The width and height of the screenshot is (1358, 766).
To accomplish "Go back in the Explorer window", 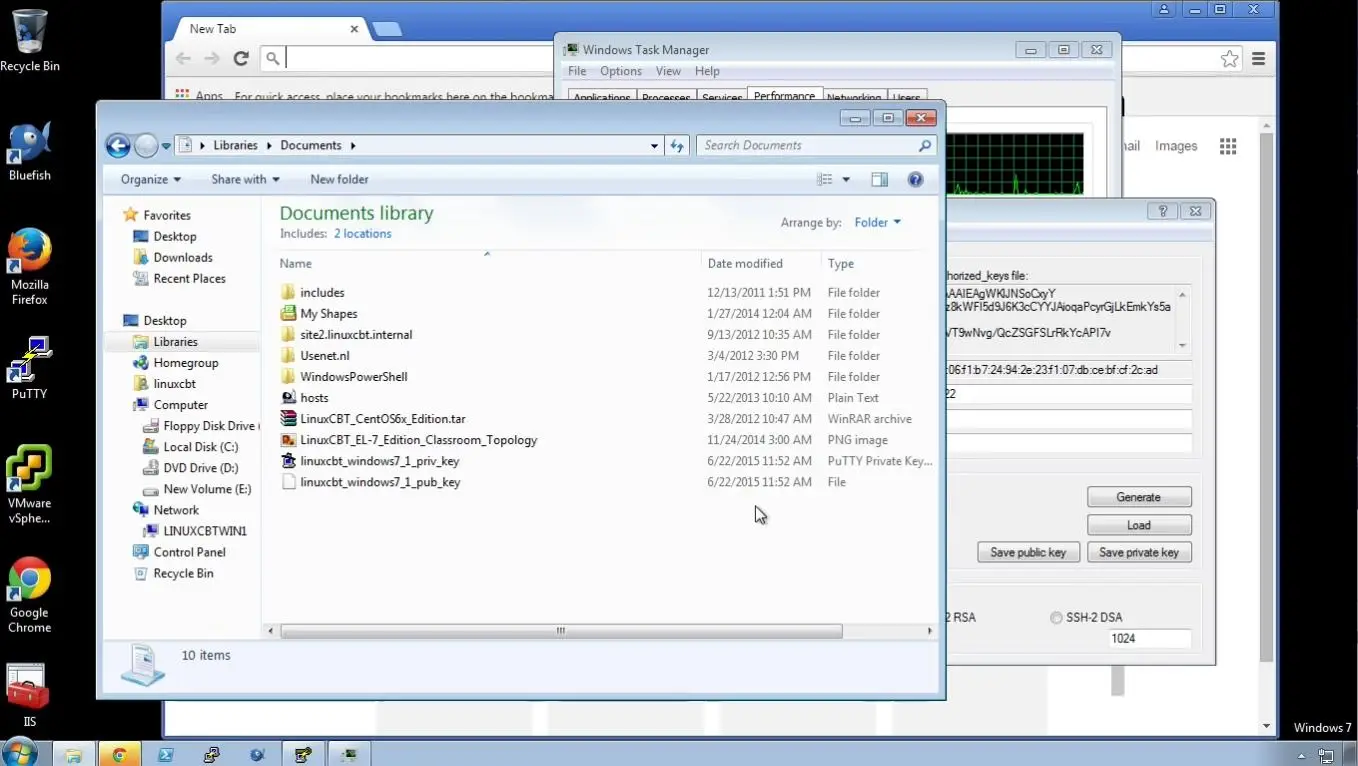I will [118, 146].
